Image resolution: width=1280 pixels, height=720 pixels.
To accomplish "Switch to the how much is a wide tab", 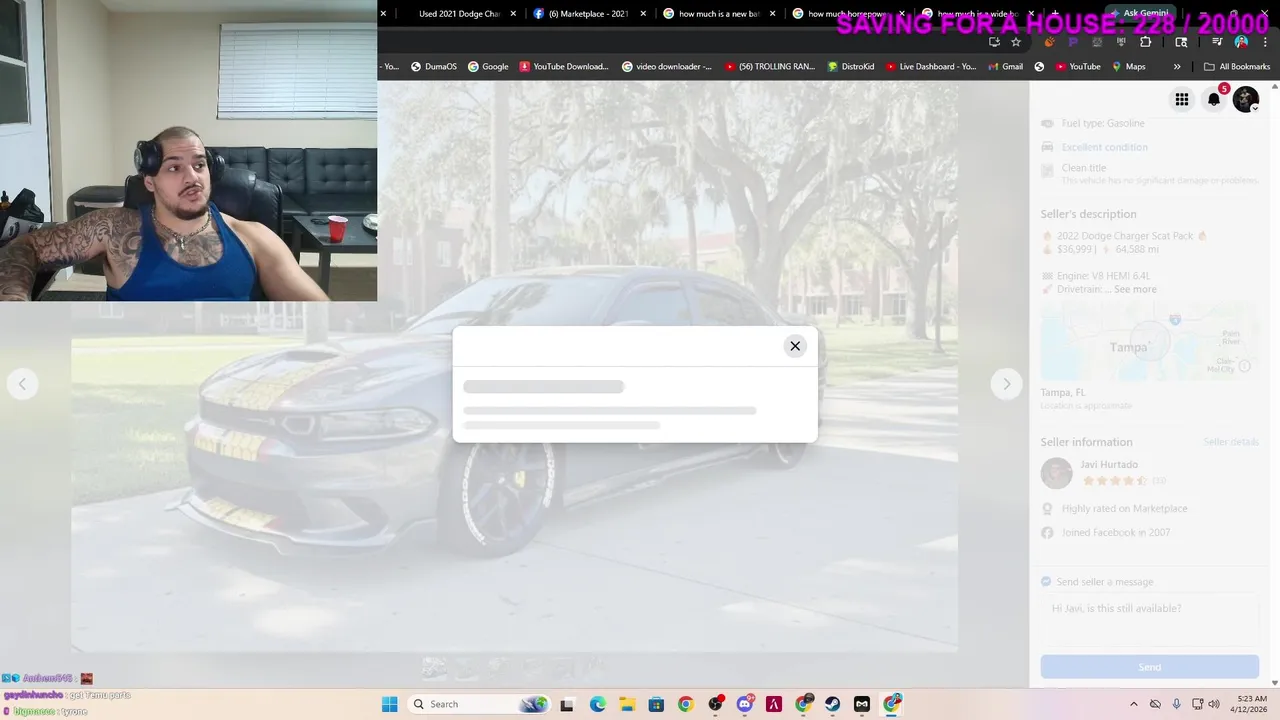I will click(975, 14).
